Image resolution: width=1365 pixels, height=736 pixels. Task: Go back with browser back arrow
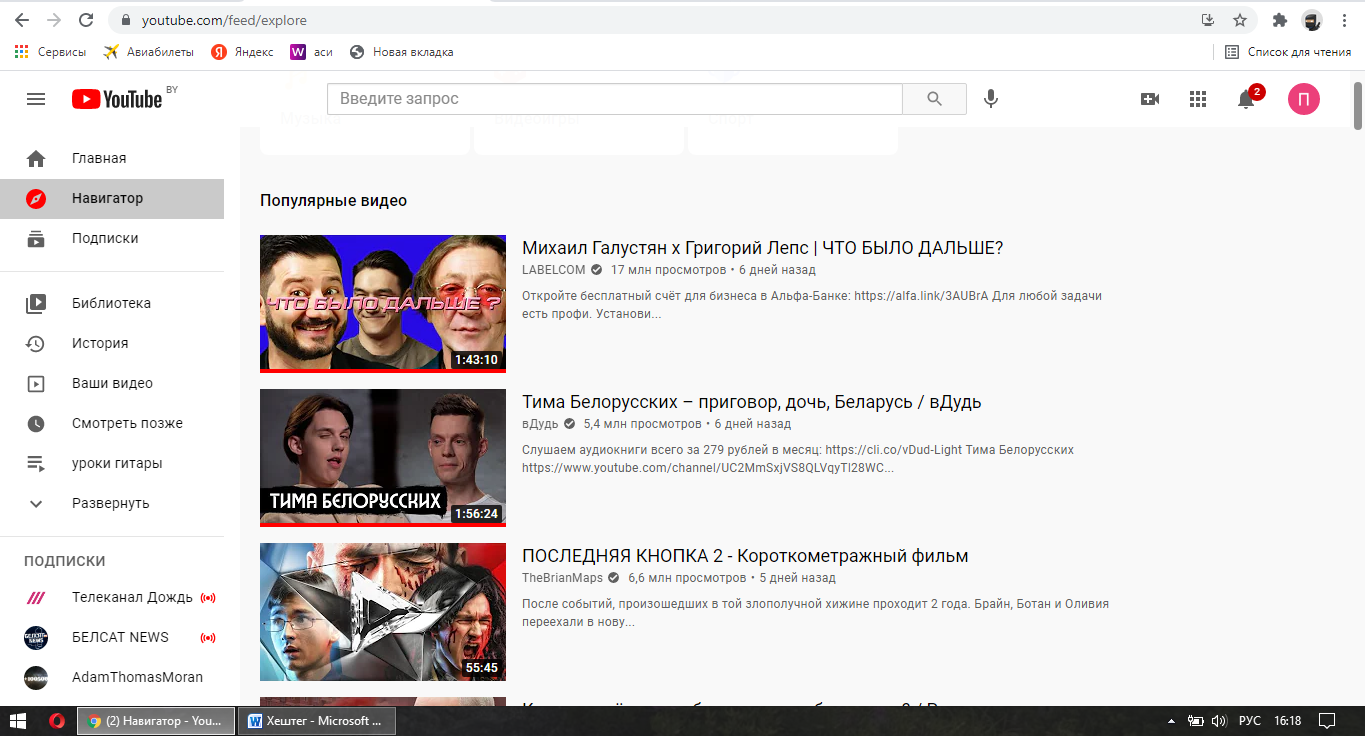pyautogui.click(x=21, y=20)
